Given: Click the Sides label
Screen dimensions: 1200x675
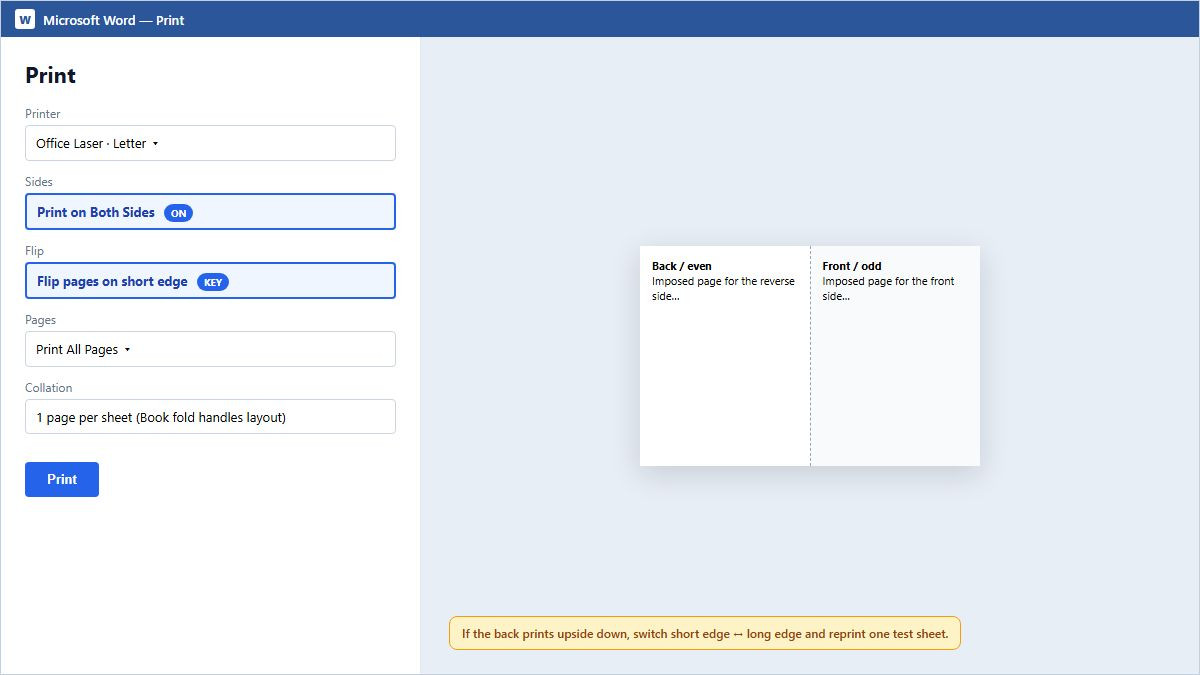Looking at the screenshot, I should [x=39, y=182].
